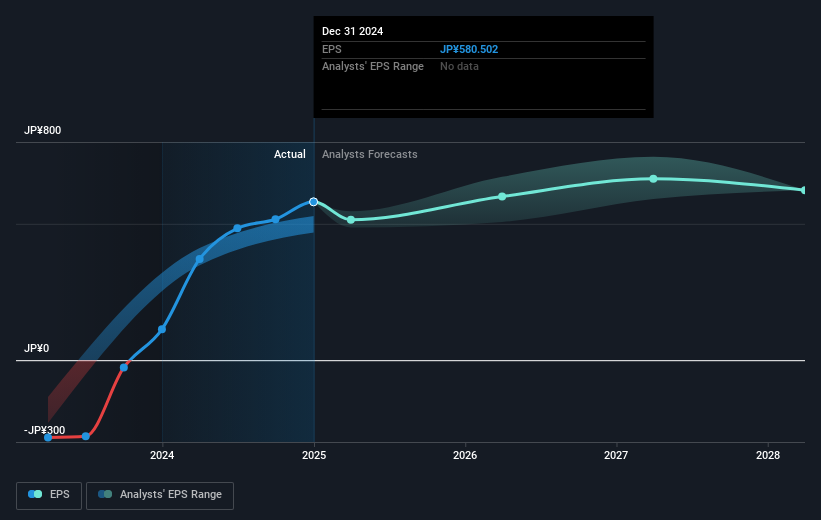The width and height of the screenshot is (821, 520).
Task: Toggle the EPS legend button
Action: pyautogui.click(x=49, y=495)
